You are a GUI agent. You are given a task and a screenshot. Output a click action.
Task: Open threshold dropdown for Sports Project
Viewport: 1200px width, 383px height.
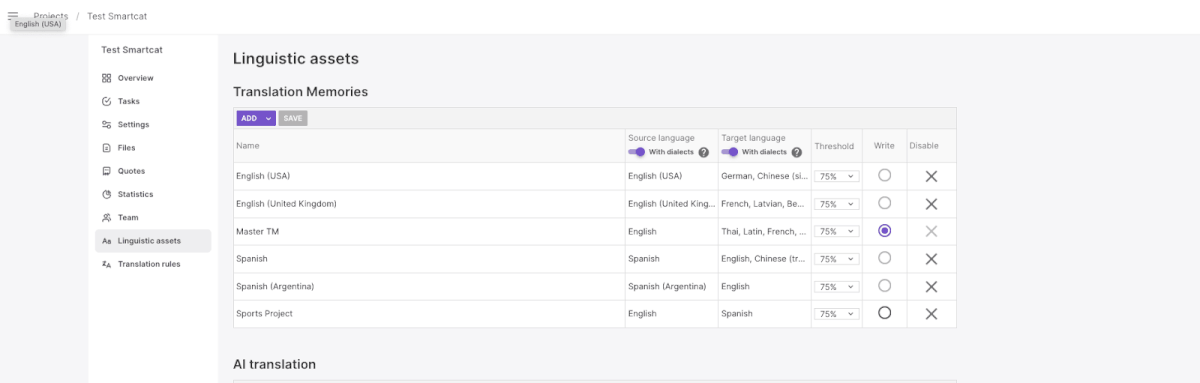pyautogui.click(x=836, y=314)
